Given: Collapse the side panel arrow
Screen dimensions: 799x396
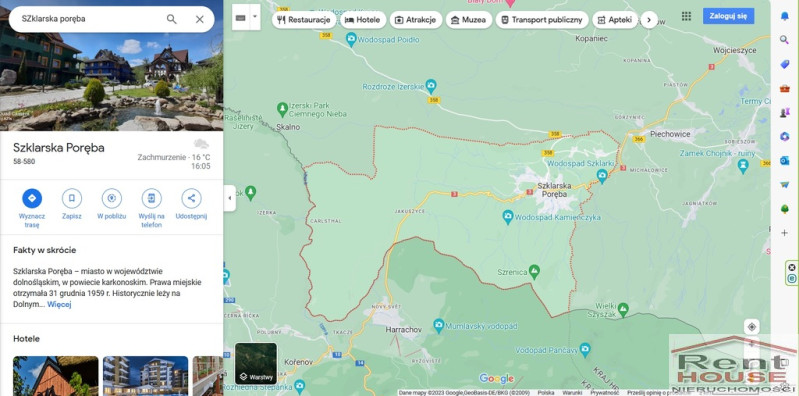Looking at the screenshot, I should pos(230,198).
